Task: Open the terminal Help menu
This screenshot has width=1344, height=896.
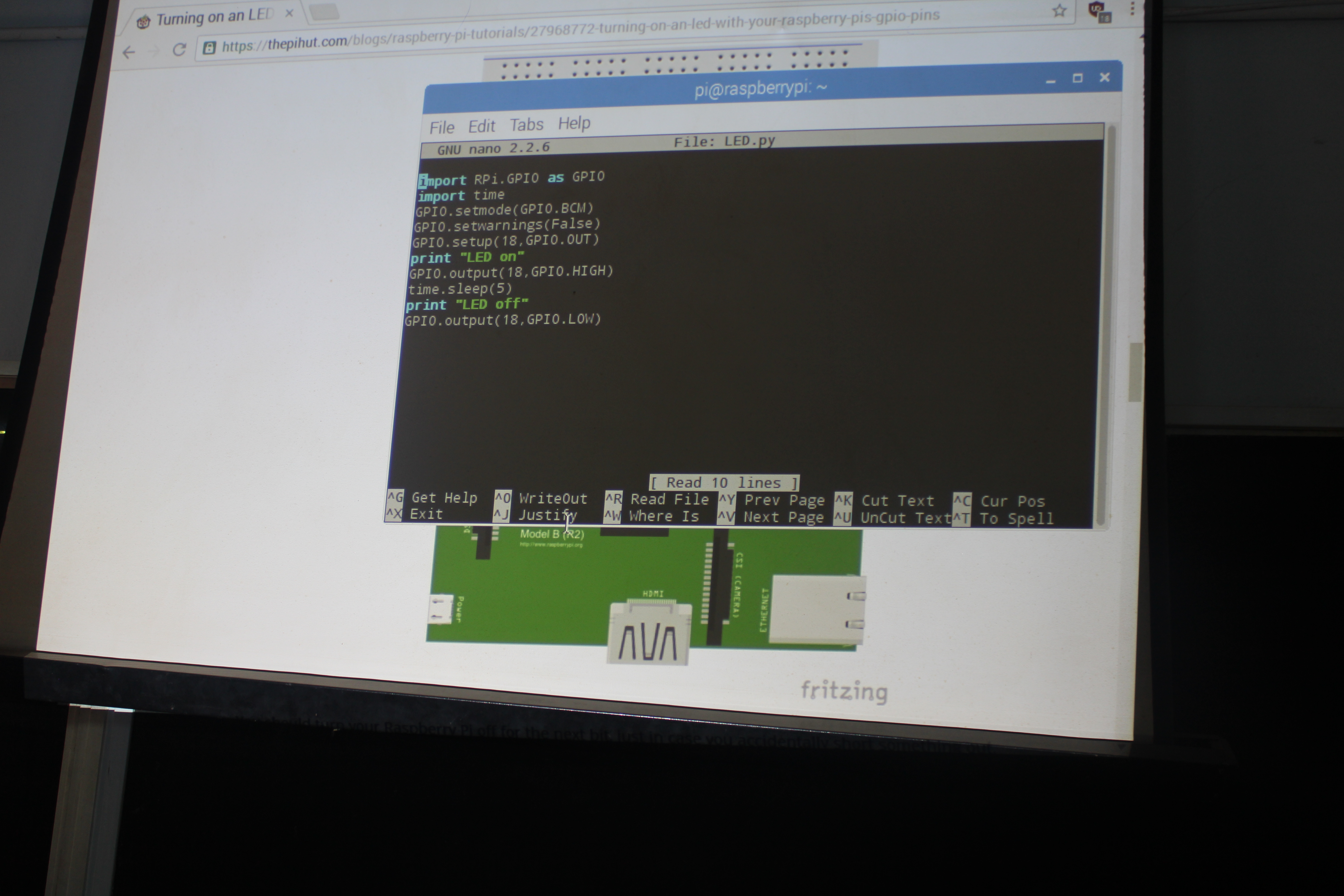Action: [x=574, y=123]
